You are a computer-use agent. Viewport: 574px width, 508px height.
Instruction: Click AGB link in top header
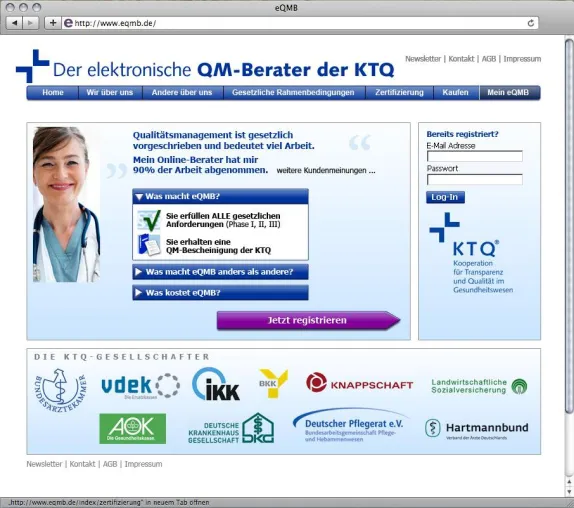[489, 59]
